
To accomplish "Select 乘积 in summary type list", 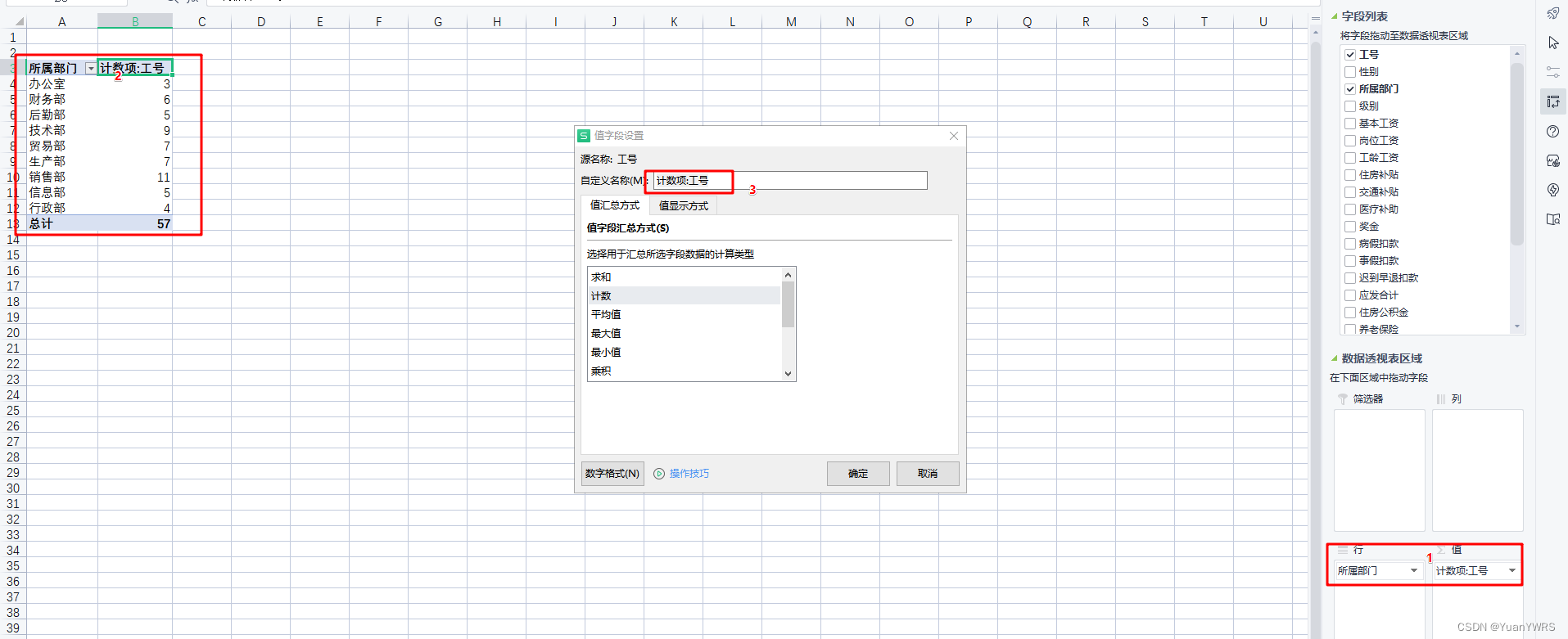I will click(684, 371).
